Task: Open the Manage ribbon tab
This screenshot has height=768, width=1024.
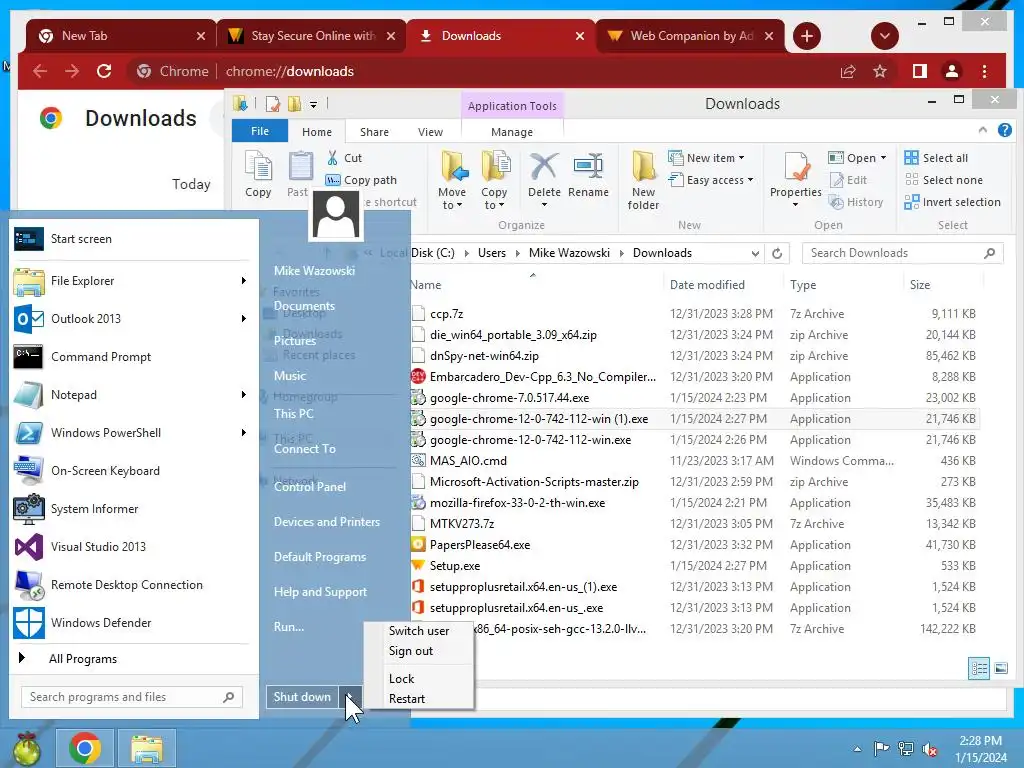Action: pyautogui.click(x=512, y=131)
